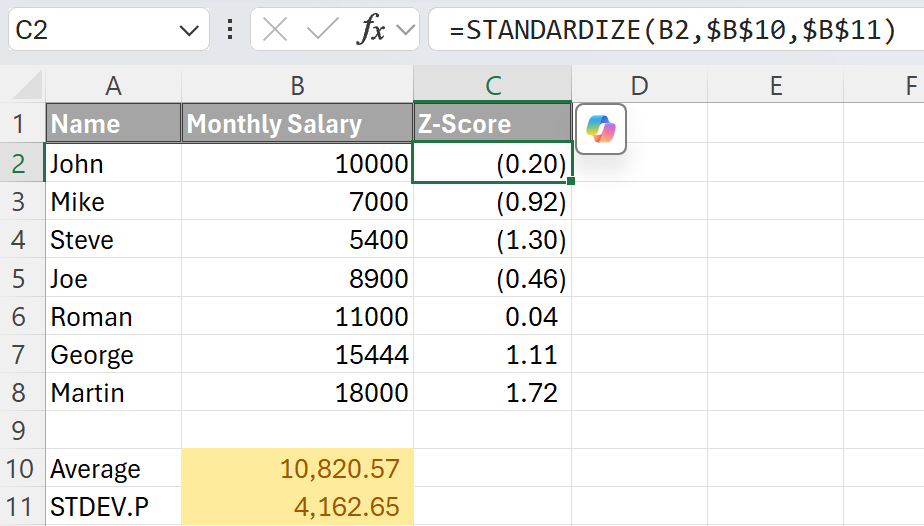
Task: Click the Z-Score cell showing 0.04
Action: click(x=493, y=316)
